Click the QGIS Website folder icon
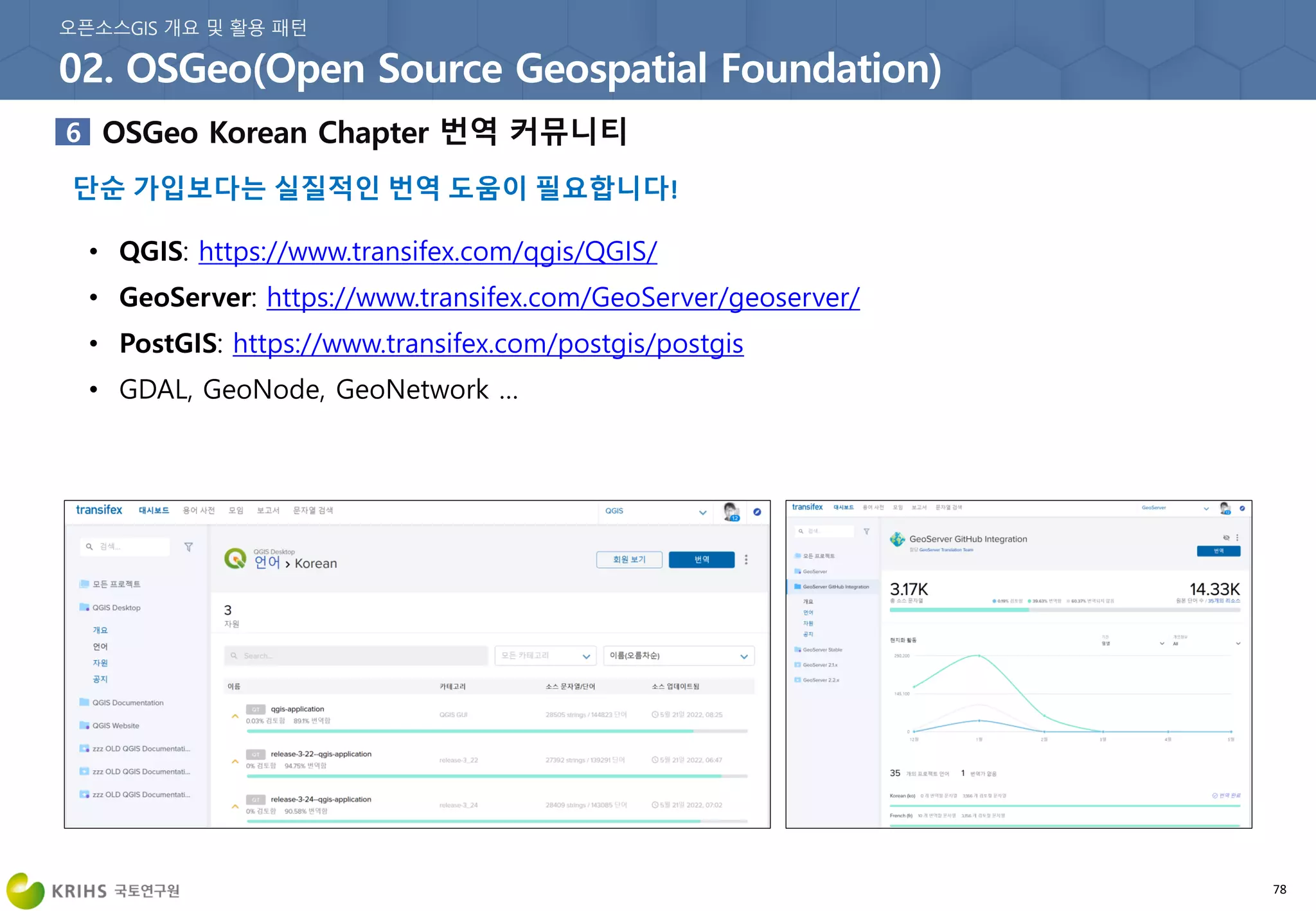Viewport: 1316px width, 911px height. click(x=84, y=725)
